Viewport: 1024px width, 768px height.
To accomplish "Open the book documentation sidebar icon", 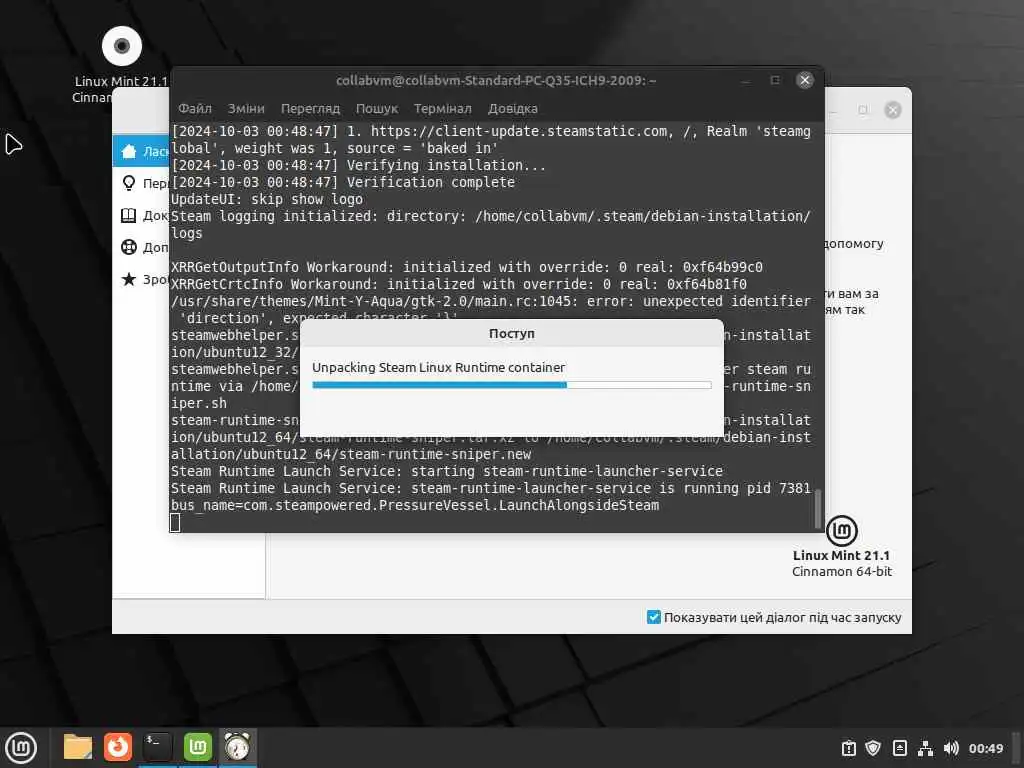I will coord(129,216).
